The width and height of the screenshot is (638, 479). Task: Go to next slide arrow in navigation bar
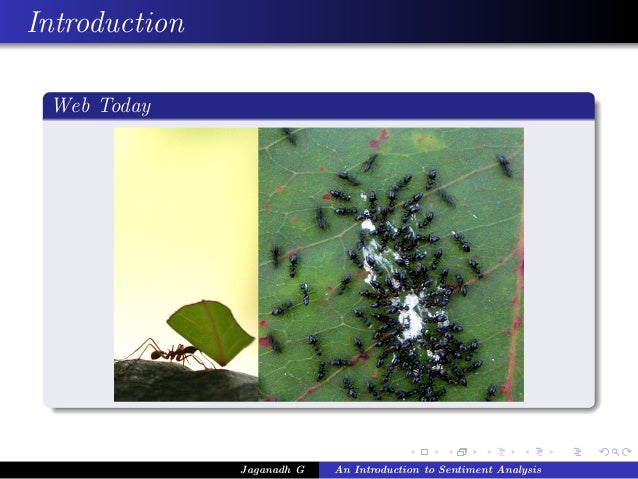tap(437, 452)
